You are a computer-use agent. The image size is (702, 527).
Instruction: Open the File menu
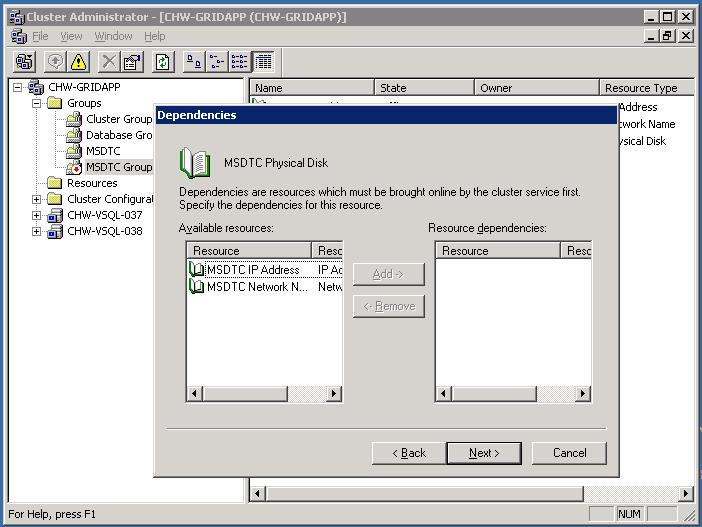tap(40, 36)
